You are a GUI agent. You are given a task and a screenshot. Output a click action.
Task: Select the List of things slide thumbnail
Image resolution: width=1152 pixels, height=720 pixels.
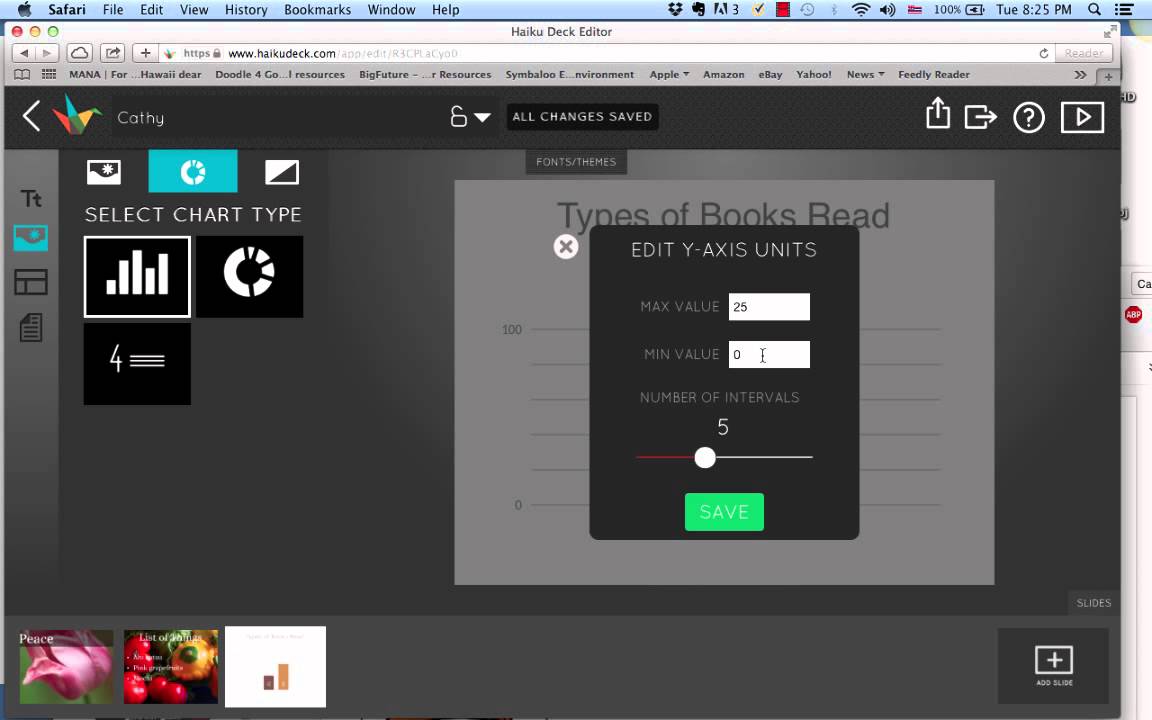[x=171, y=667]
